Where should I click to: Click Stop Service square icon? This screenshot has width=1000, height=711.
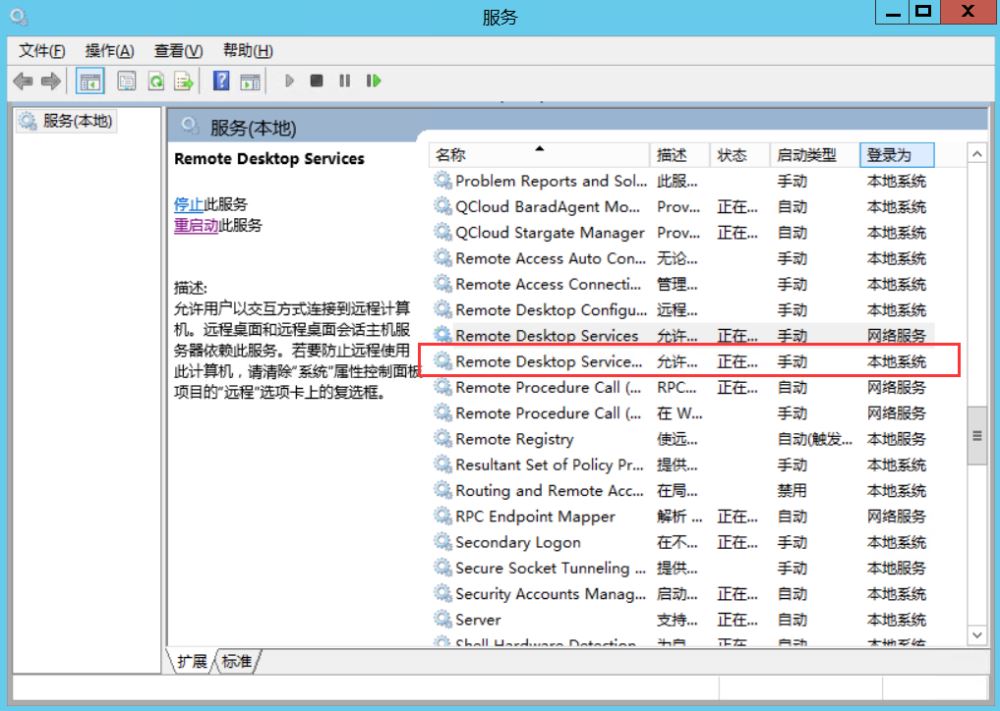316,81
